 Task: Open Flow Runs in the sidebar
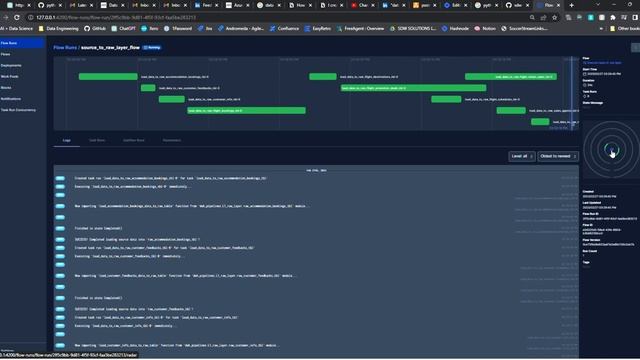(22, 43)
